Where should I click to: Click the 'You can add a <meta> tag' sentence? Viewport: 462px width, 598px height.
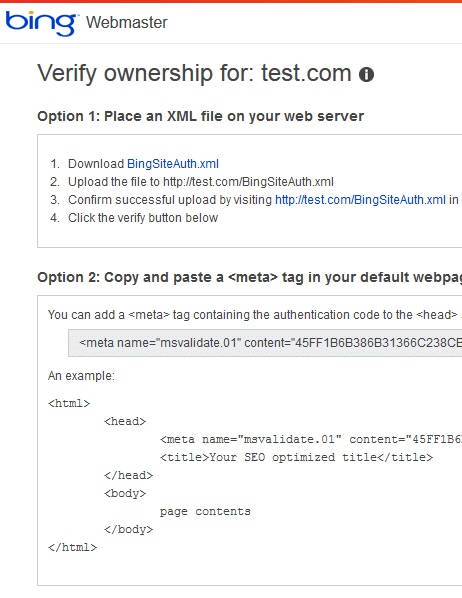[253, 315]
